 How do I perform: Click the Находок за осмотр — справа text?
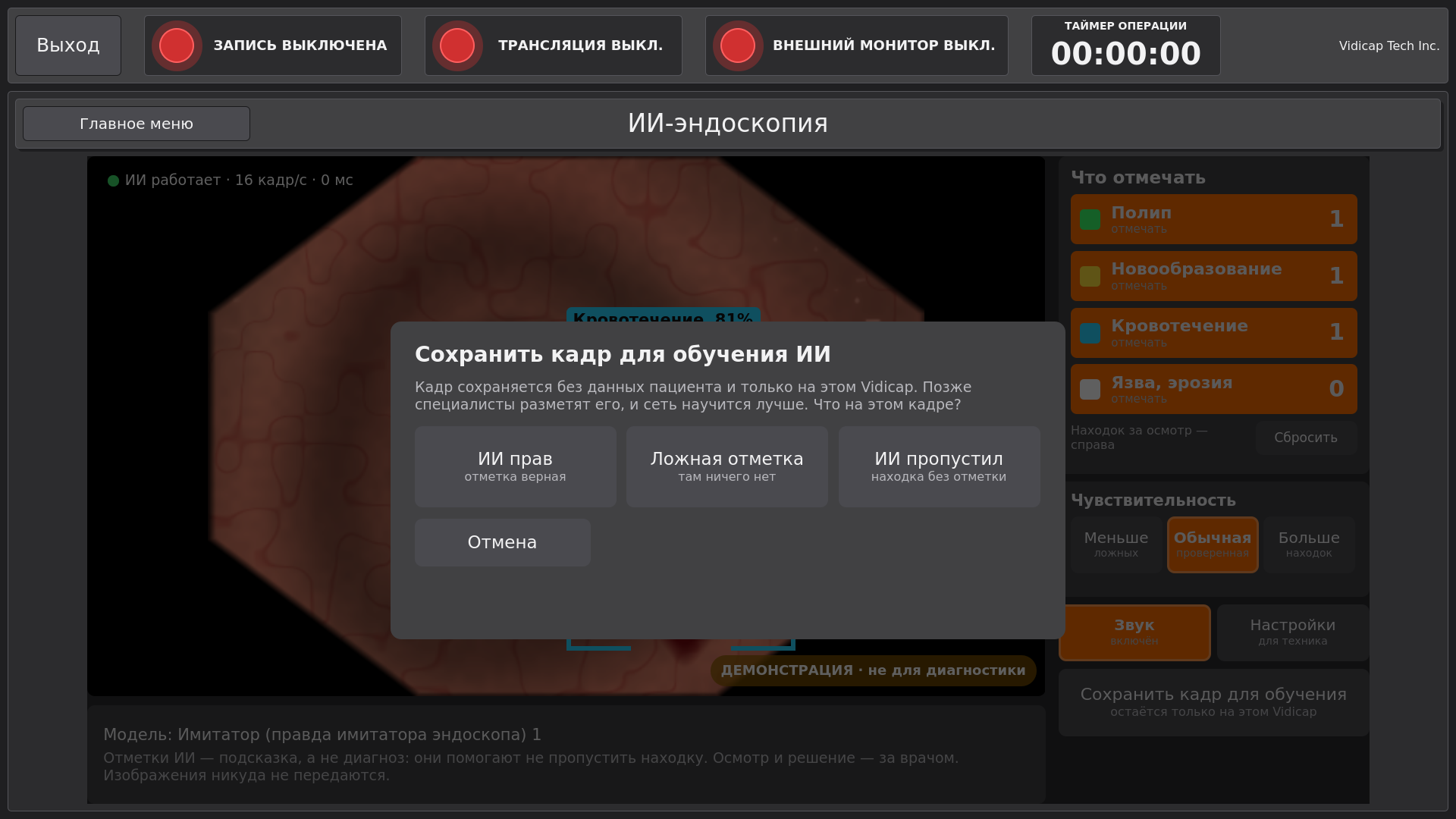click(x=1139, y=438)
